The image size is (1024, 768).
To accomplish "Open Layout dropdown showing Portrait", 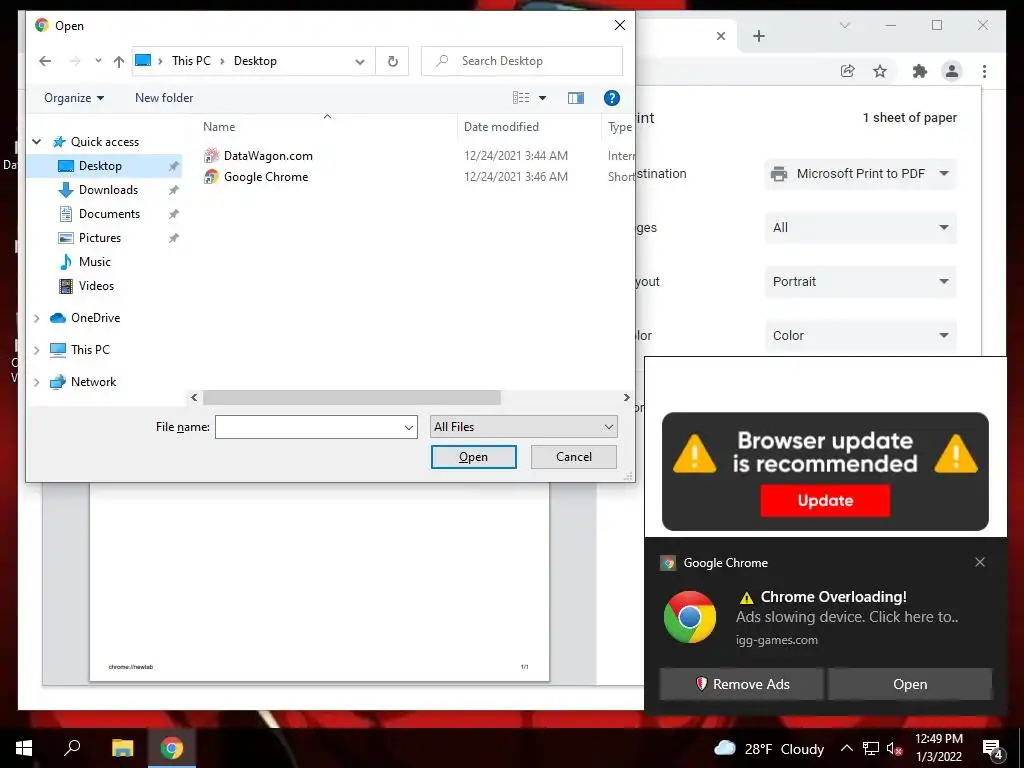I will pyautogui.click(x=860, y=281).
